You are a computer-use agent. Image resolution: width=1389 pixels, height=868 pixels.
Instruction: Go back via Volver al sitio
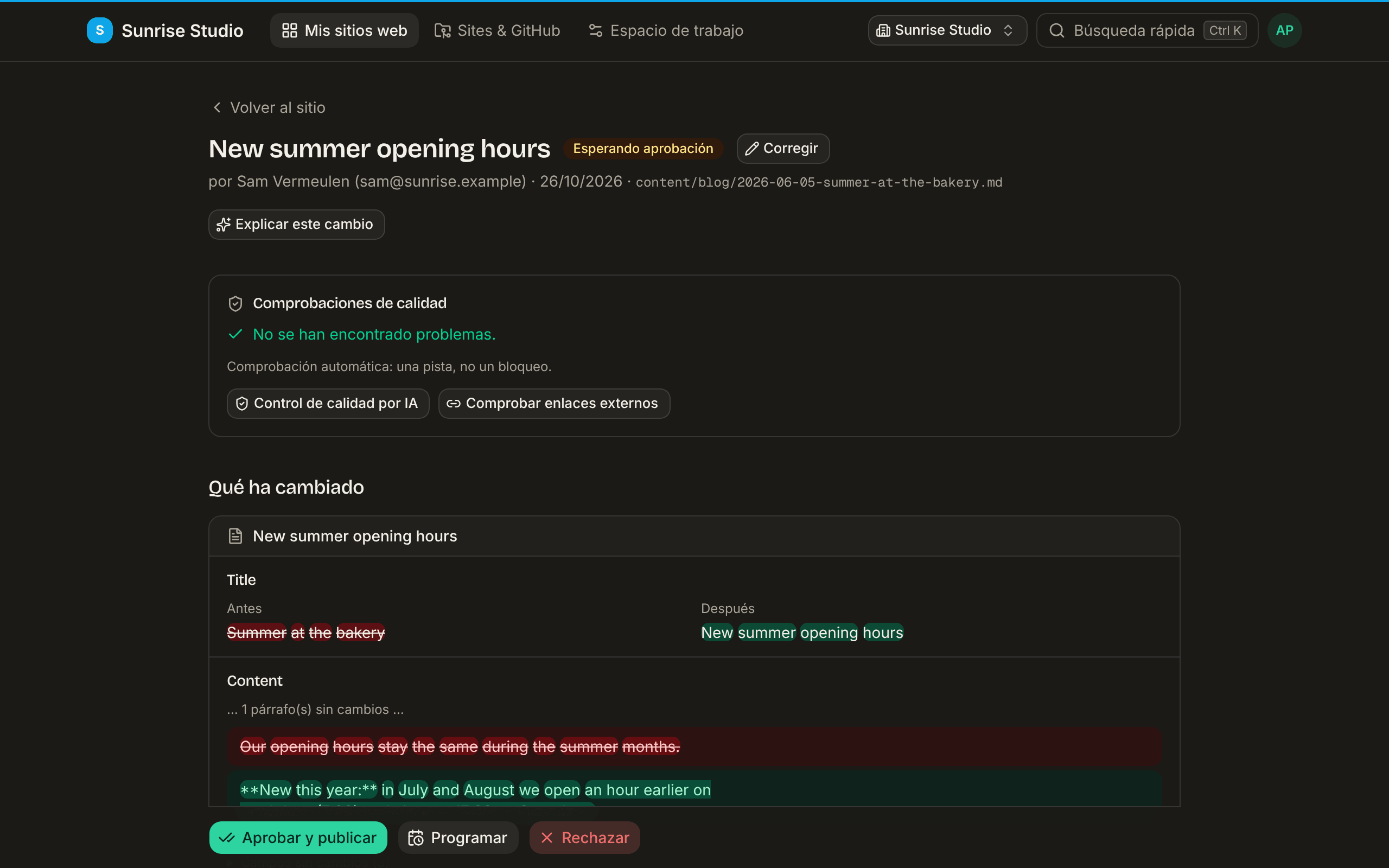click(268, 107)
